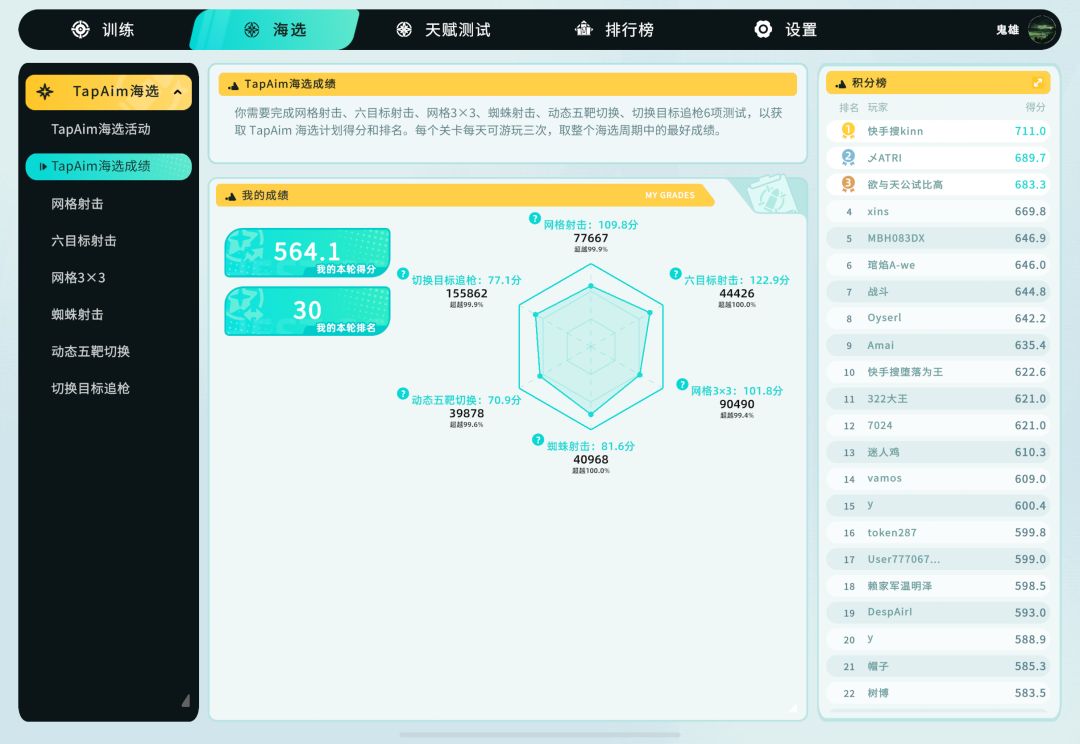This screenshot has height=744, width=1080.
Task: Select TapAim海选成绩 in sidebar
Action: [109, 166]
